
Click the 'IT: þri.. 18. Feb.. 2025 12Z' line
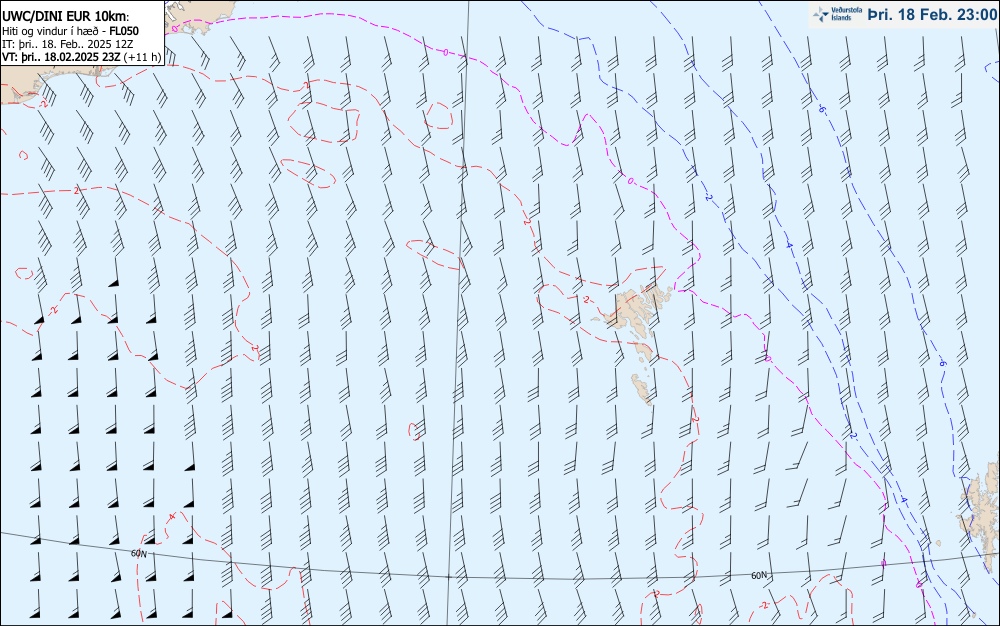pyautogui.click(x=68, y=44)
